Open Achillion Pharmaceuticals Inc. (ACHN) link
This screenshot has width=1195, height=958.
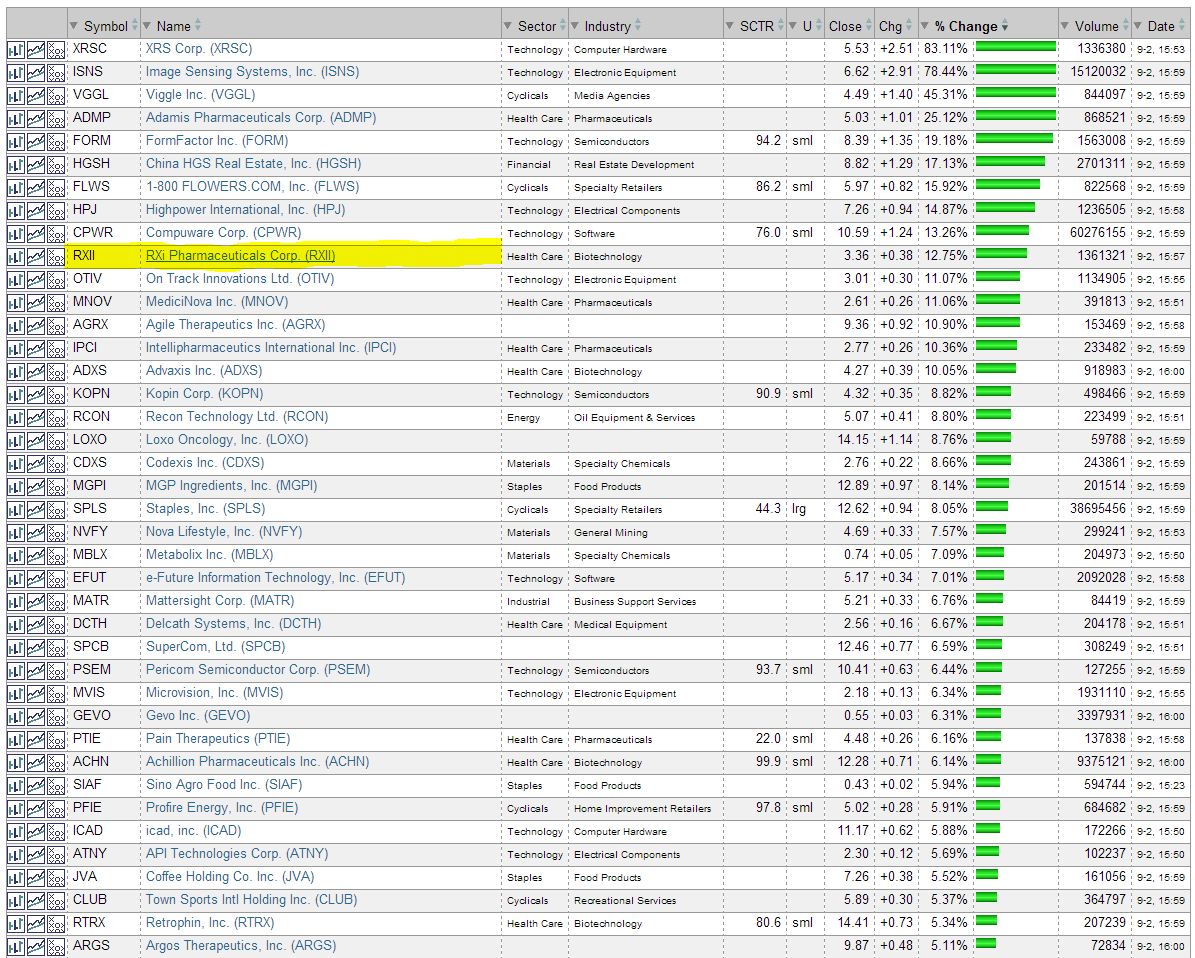(x=258, y=761)
